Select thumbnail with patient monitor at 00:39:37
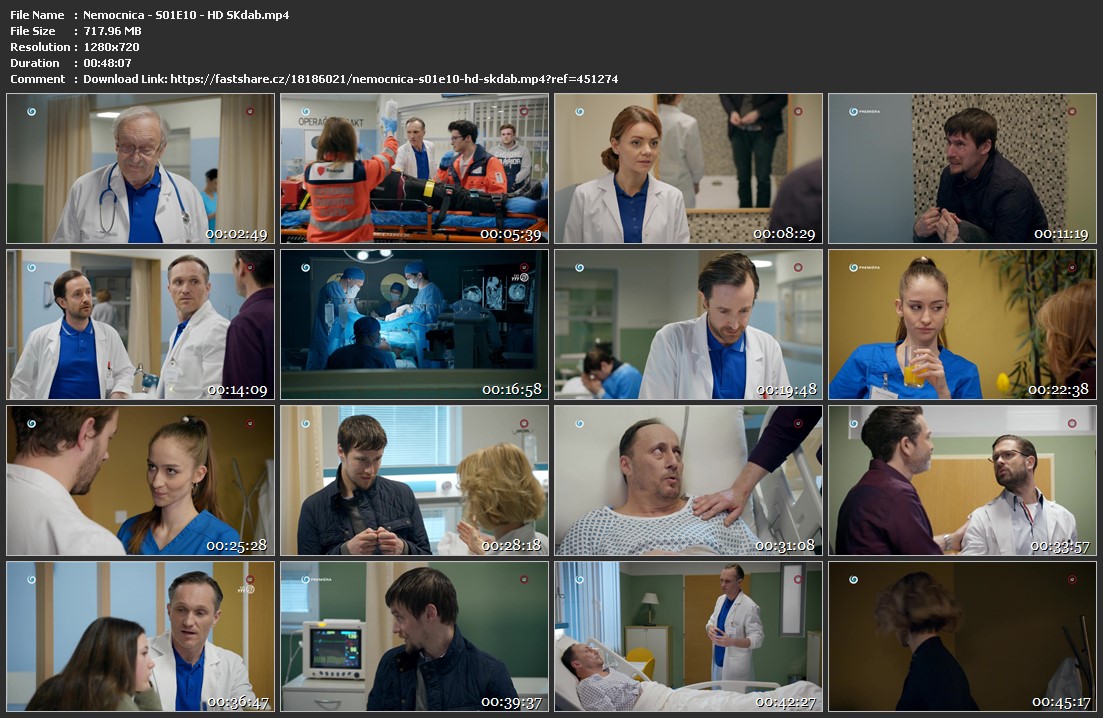 414,636
